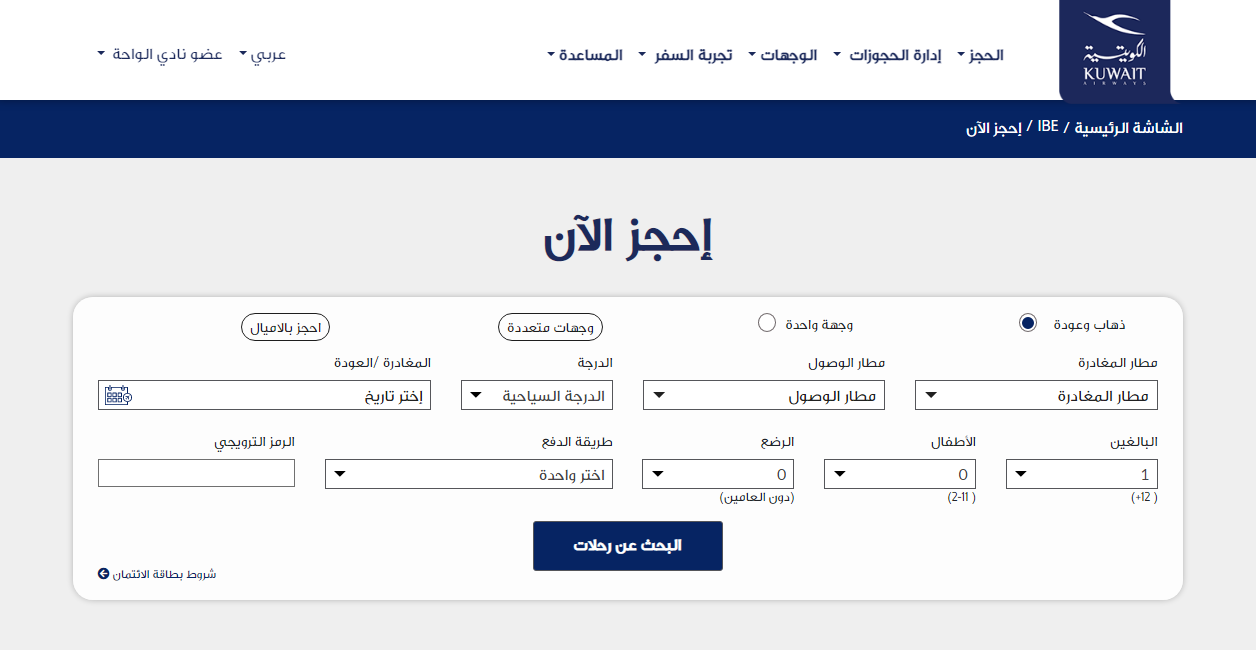1256x650 pixels.
Task: Open the calendar icon in date field
Action: tap(118, 396)
